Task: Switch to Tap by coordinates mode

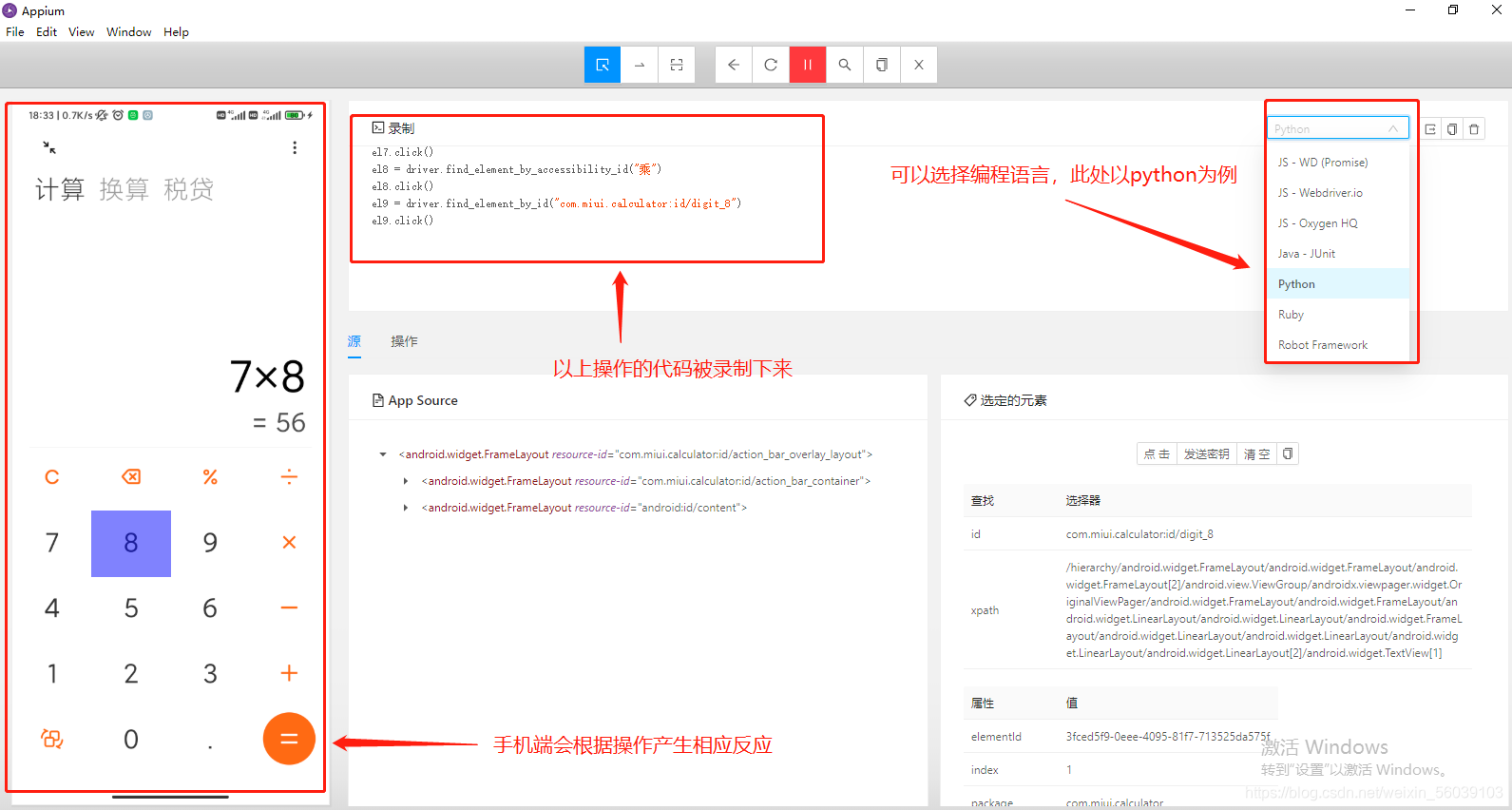Action: pyautogui.click(x=677, y=65)
